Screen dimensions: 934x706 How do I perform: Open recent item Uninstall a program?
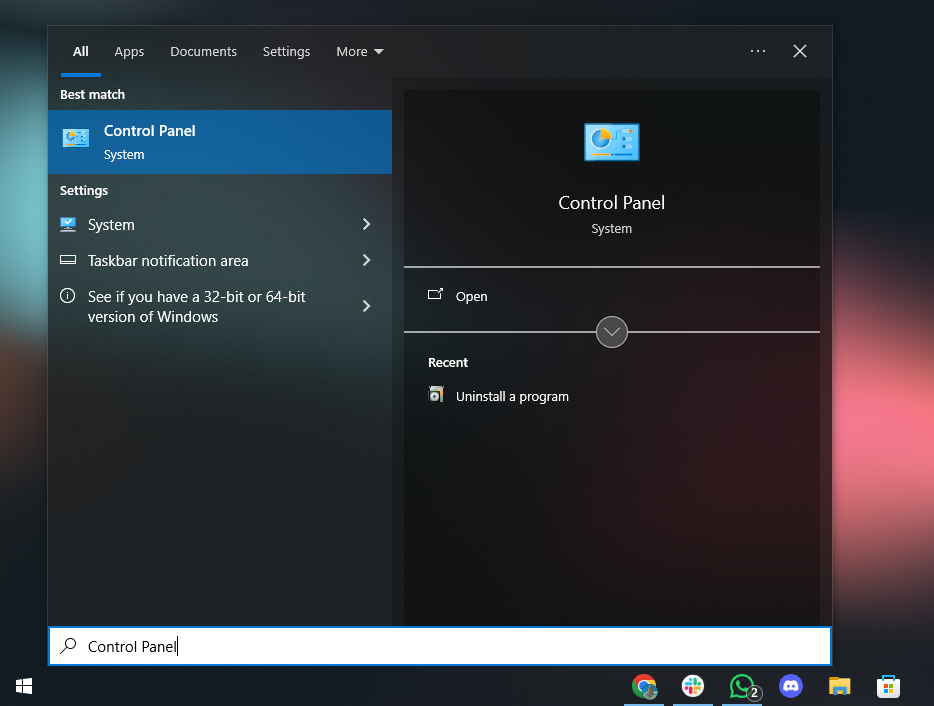point(511,396)
